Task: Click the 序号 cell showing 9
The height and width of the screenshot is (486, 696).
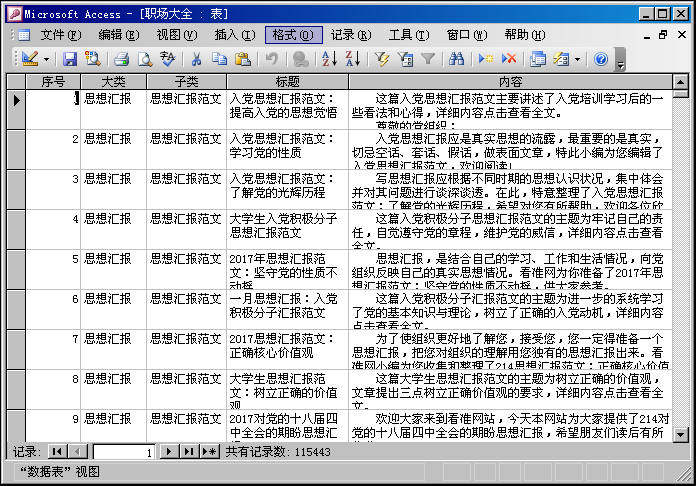Action: pos(53,426)
